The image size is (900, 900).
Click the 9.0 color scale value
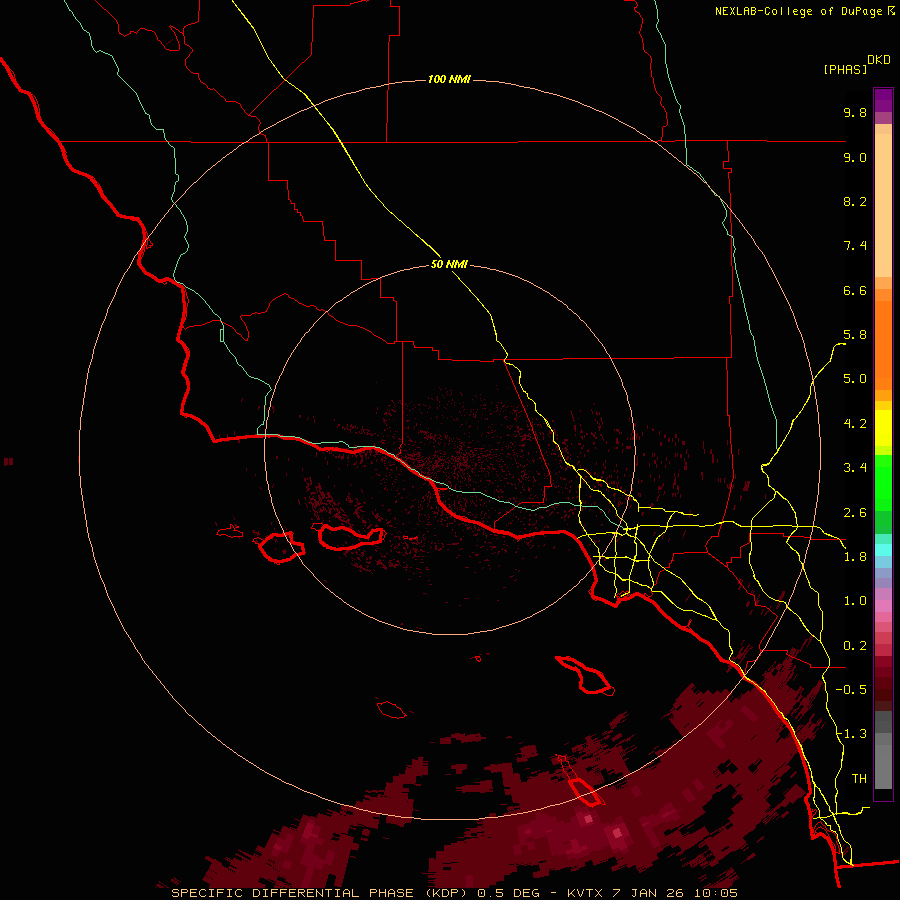tap(855, 157)
